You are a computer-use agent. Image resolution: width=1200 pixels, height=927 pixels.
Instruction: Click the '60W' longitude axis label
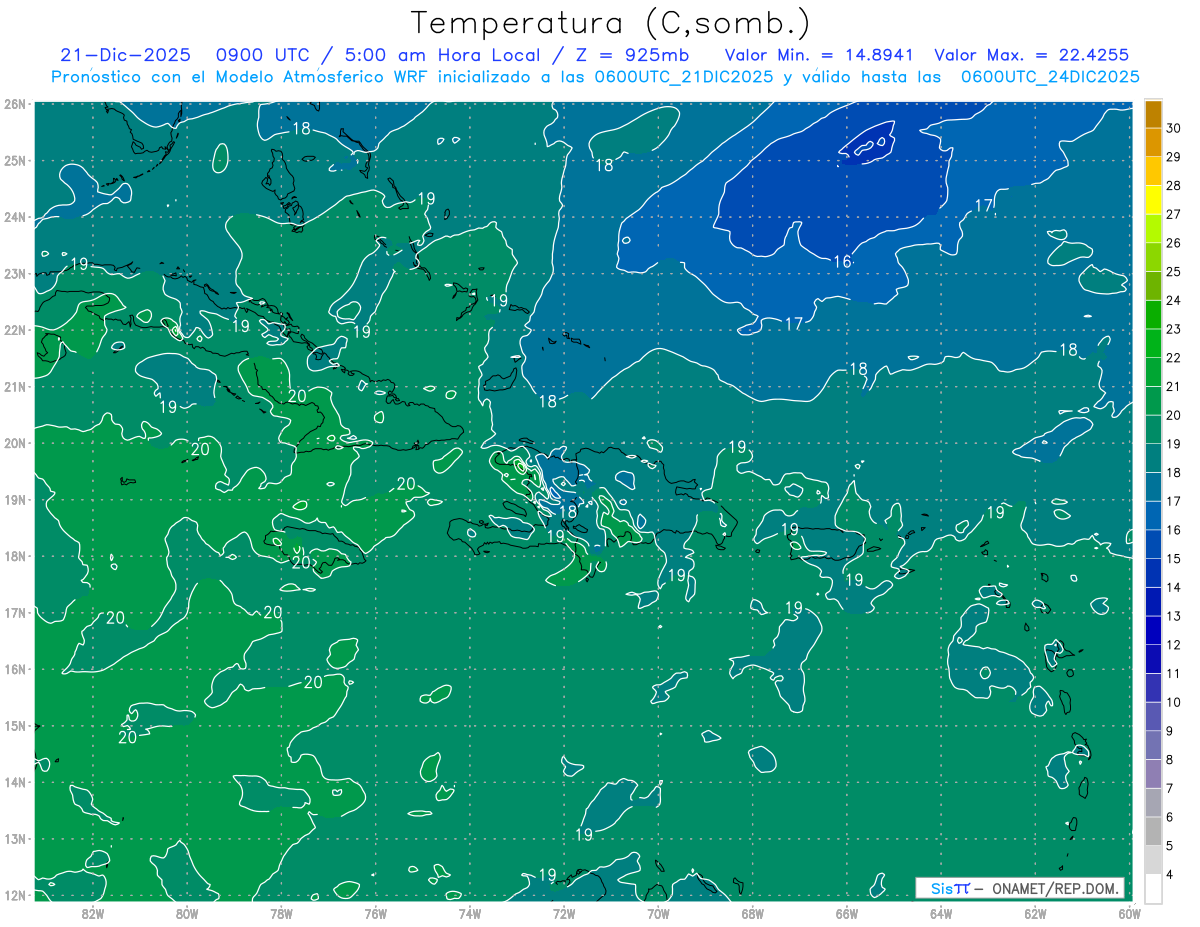pyautogui.click(x=1129, y=913)
